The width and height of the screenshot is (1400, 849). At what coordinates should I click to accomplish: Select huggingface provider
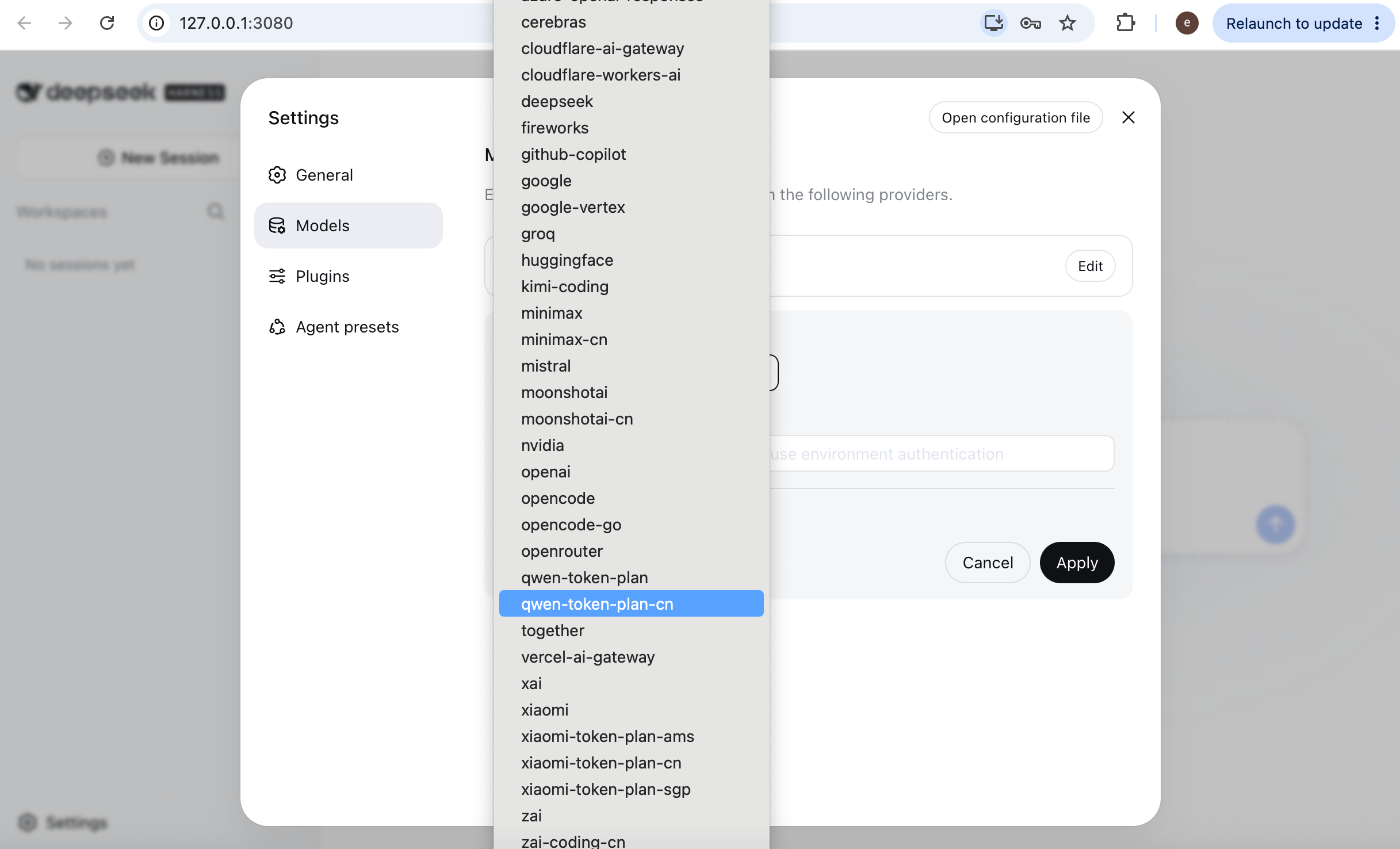click(x=632, y=260)
